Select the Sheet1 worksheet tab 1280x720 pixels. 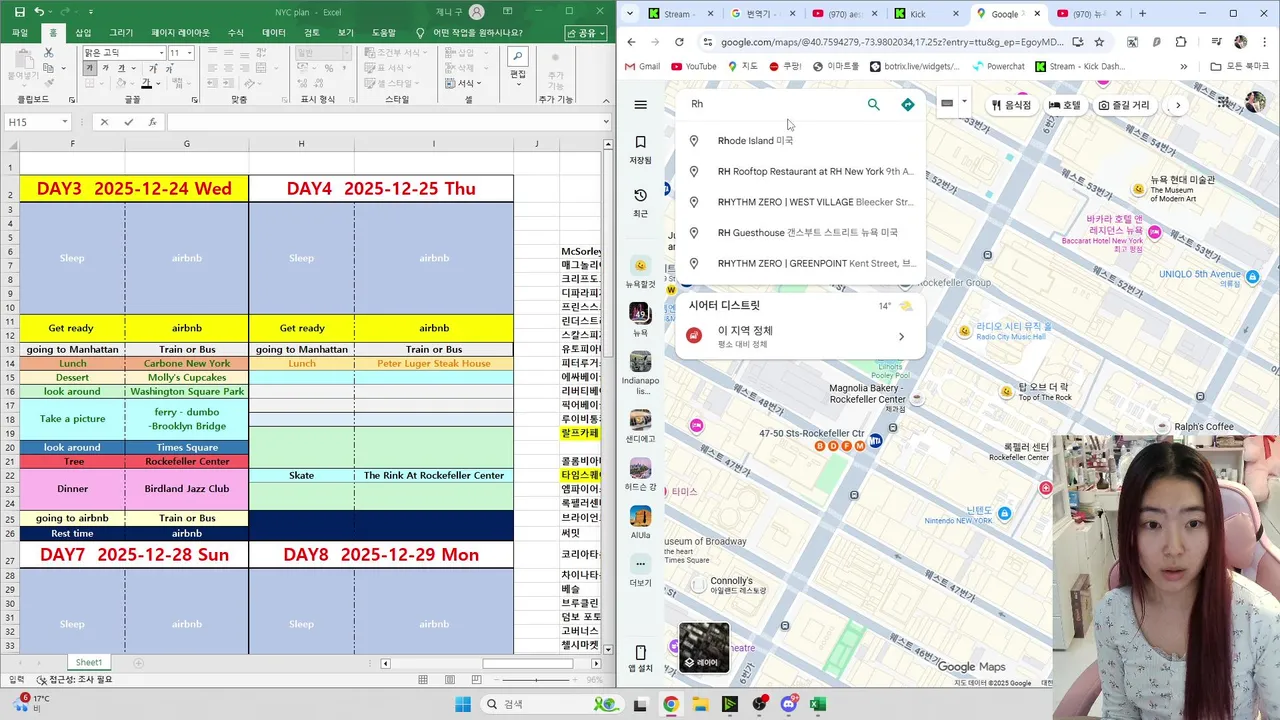[x=89, y=663]
